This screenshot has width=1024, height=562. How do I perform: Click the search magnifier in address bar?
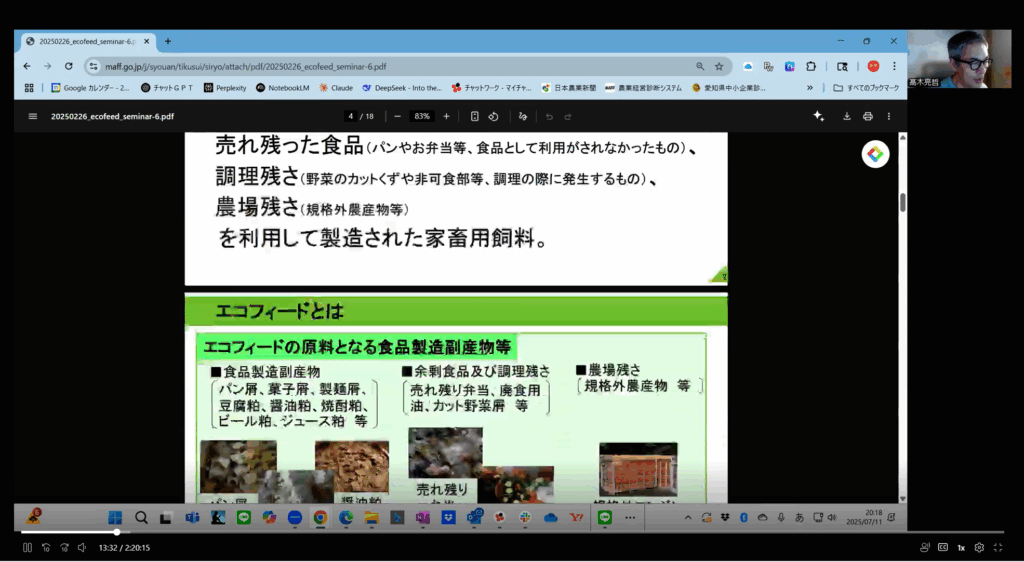700,67
